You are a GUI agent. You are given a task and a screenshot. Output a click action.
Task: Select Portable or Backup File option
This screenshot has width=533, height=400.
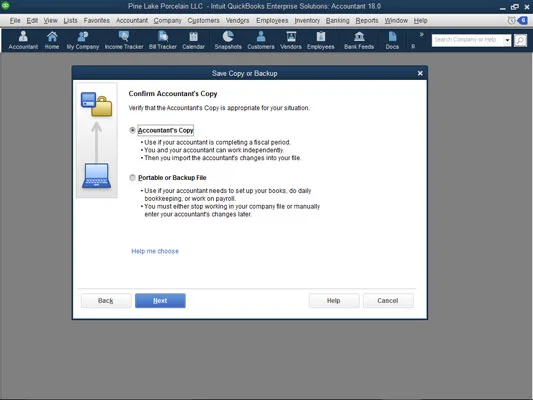pyautogui.click(x=132, y=177)
